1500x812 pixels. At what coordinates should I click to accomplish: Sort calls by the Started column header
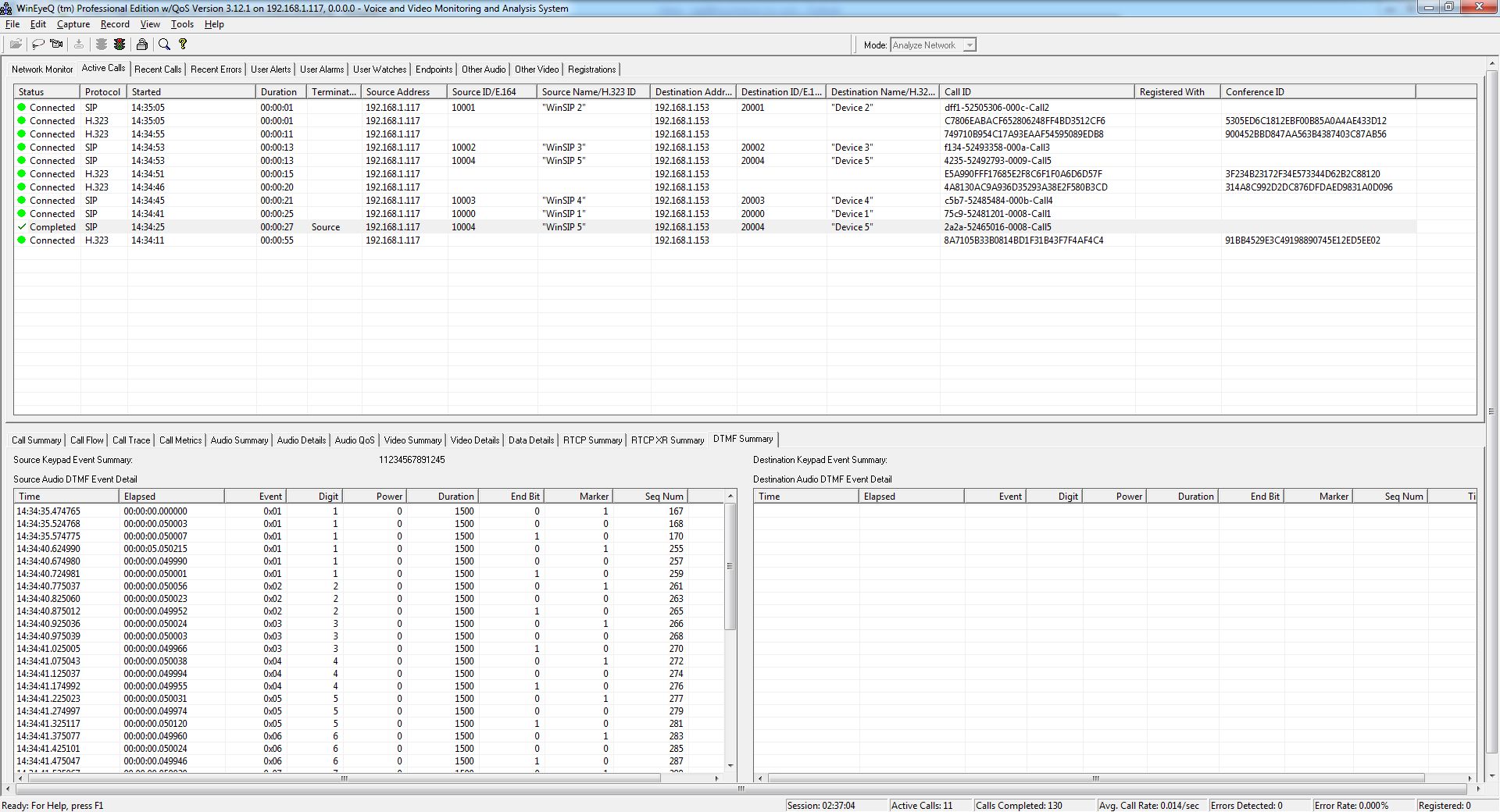(x=191, y=92)
